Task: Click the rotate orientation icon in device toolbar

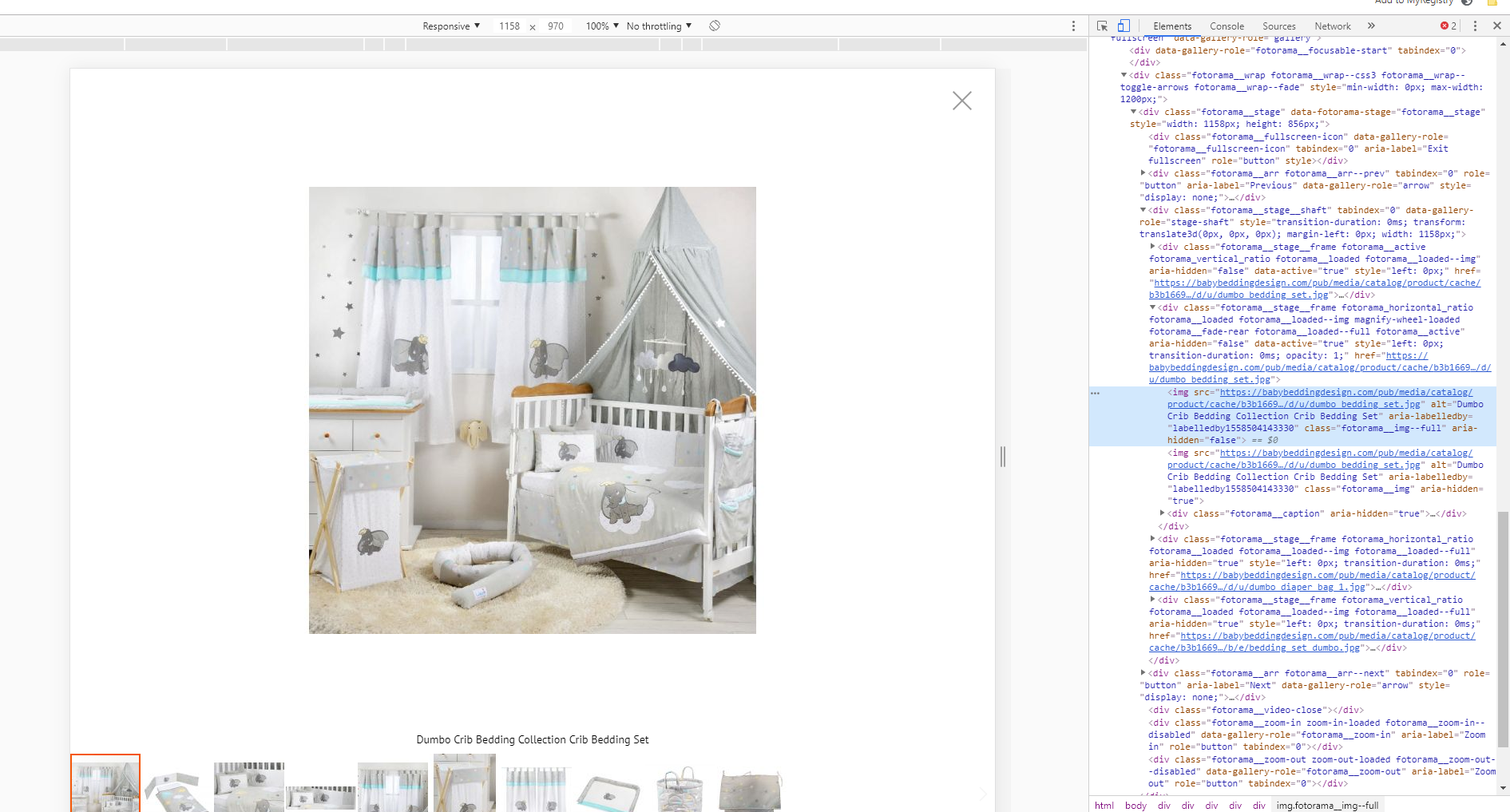Action: pos(714,26)
